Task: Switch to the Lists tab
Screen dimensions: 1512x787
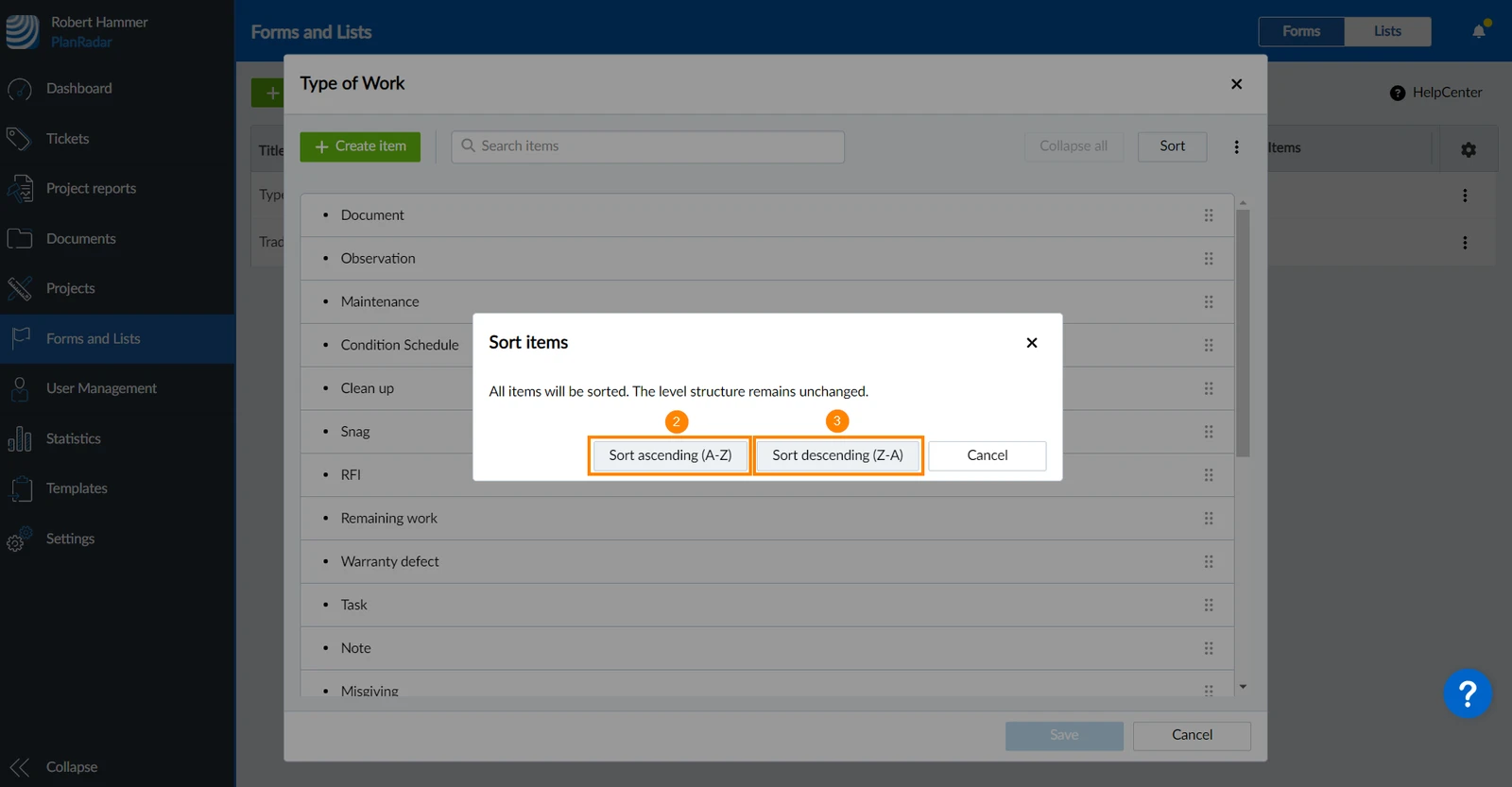Action: pyautogui.click(x=1387, y=31)
